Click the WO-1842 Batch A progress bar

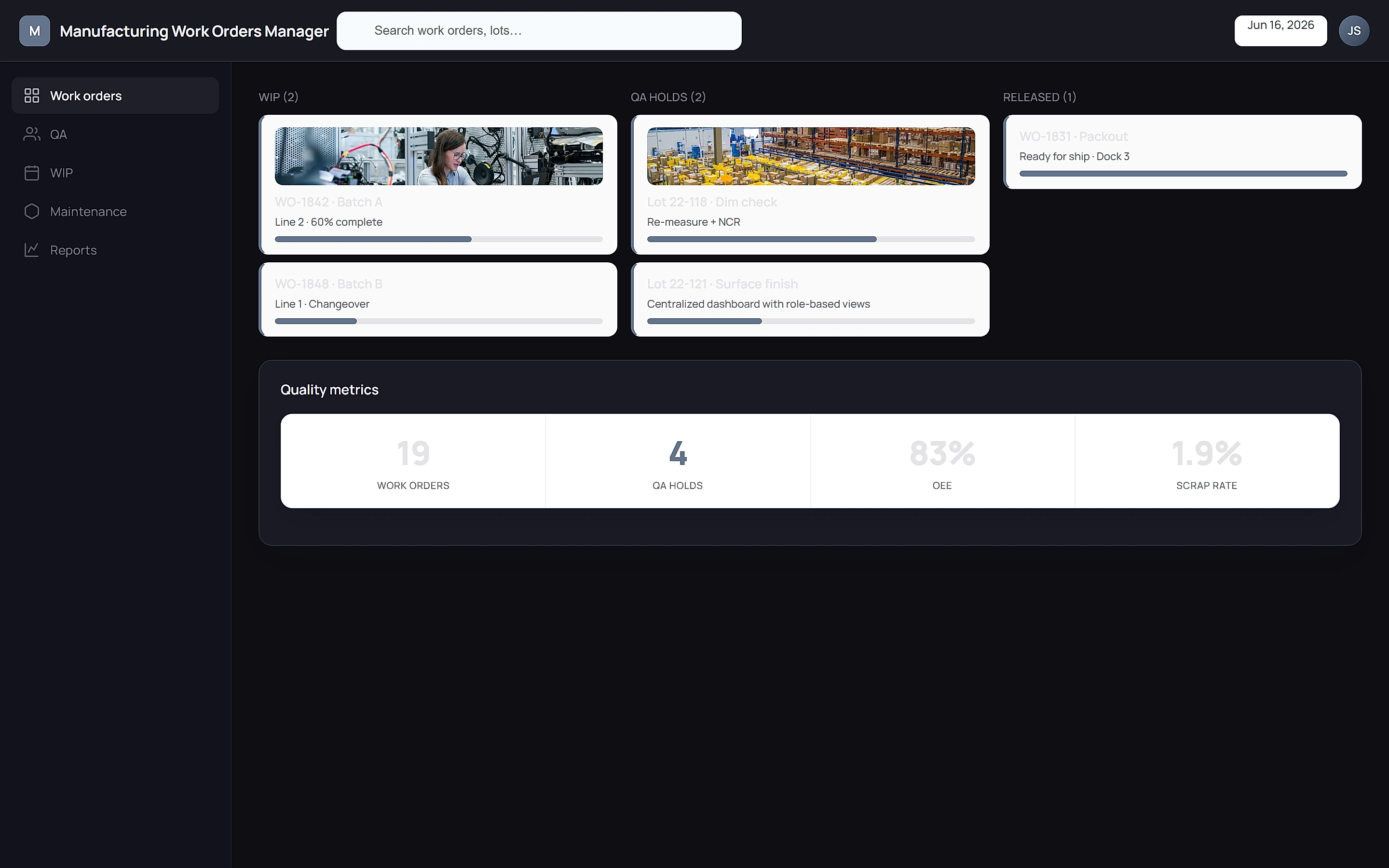pyautogui.click(x=438, y=239)
